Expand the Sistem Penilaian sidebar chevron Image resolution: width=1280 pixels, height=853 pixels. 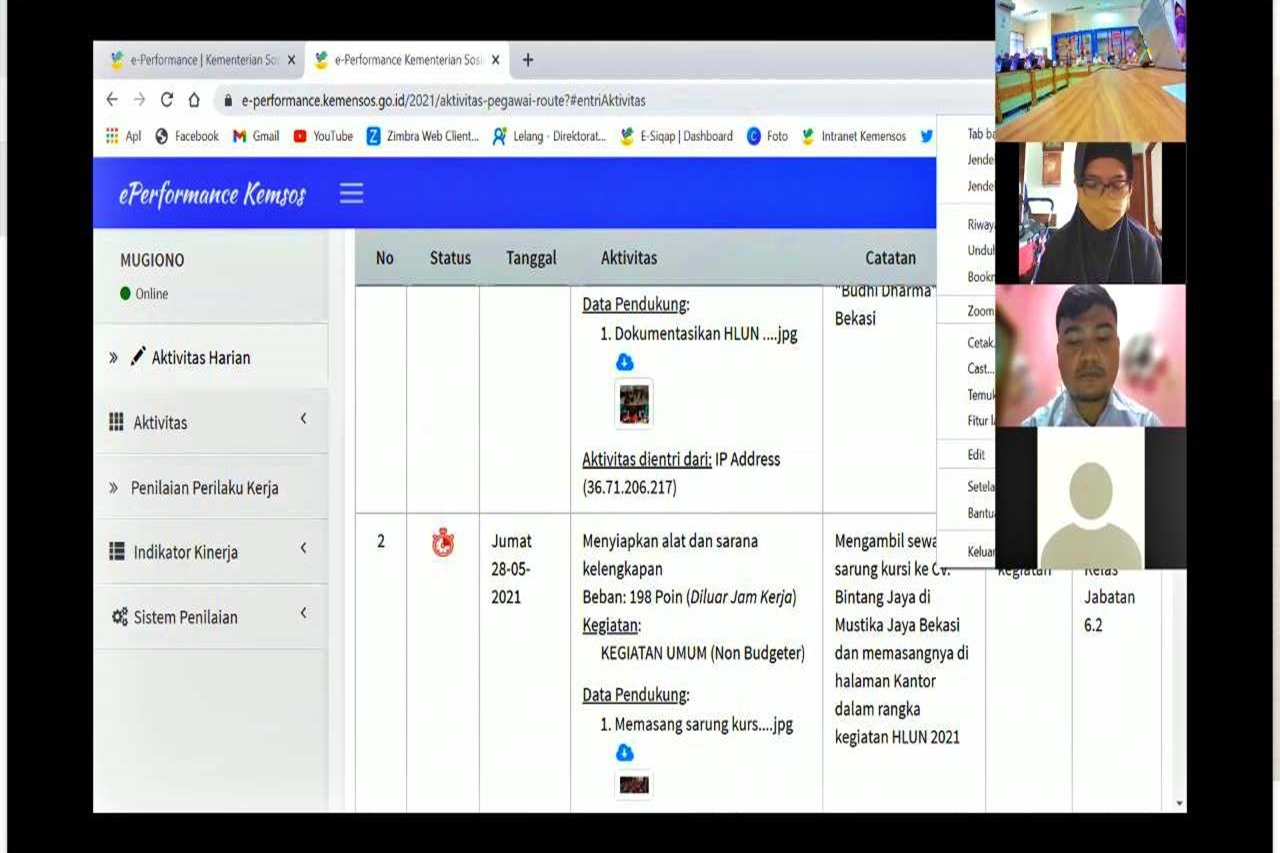coord(304,613)
